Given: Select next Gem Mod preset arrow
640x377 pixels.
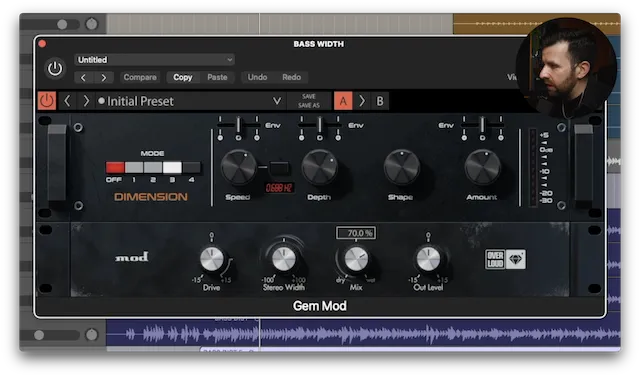Looking at the screenshot, I should 86,101.
